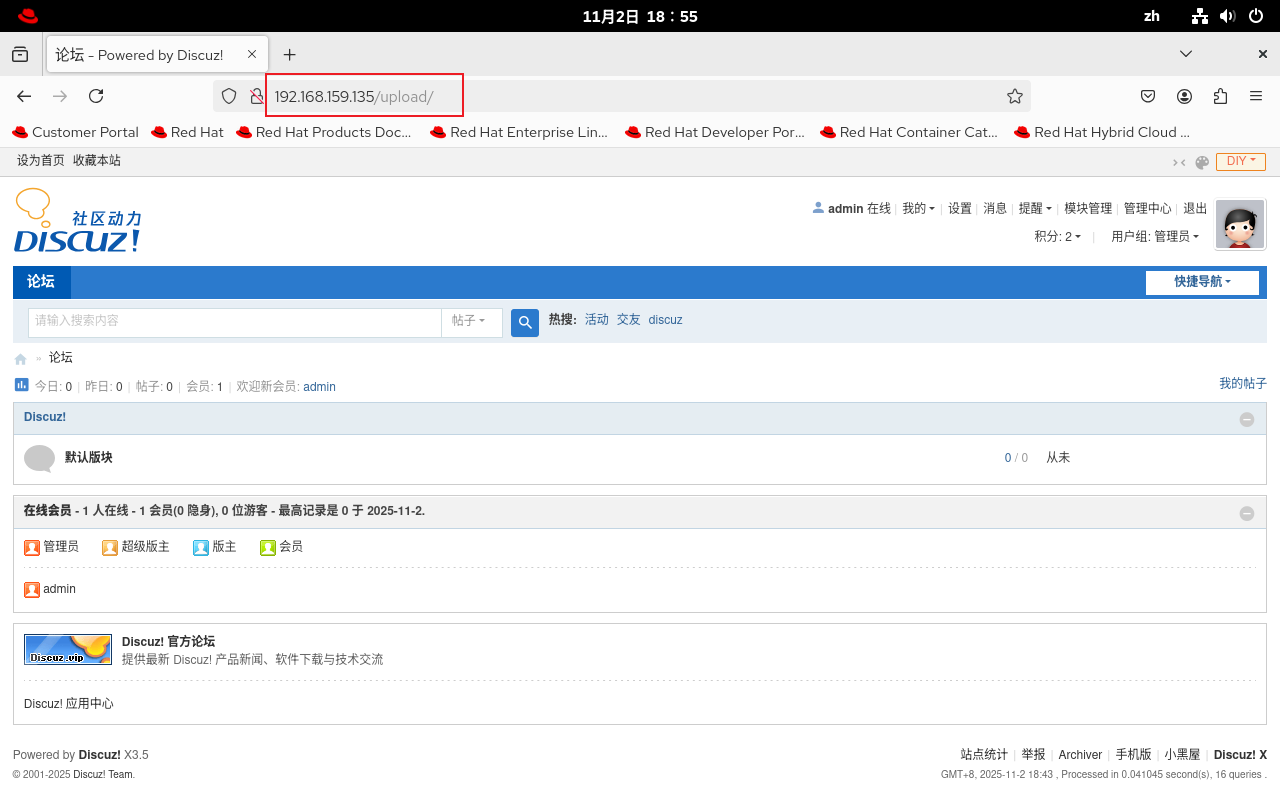Viewport: 1280px width, 800px height.
Task: Expand the 提醒 dropdown
Action: 1035,208
